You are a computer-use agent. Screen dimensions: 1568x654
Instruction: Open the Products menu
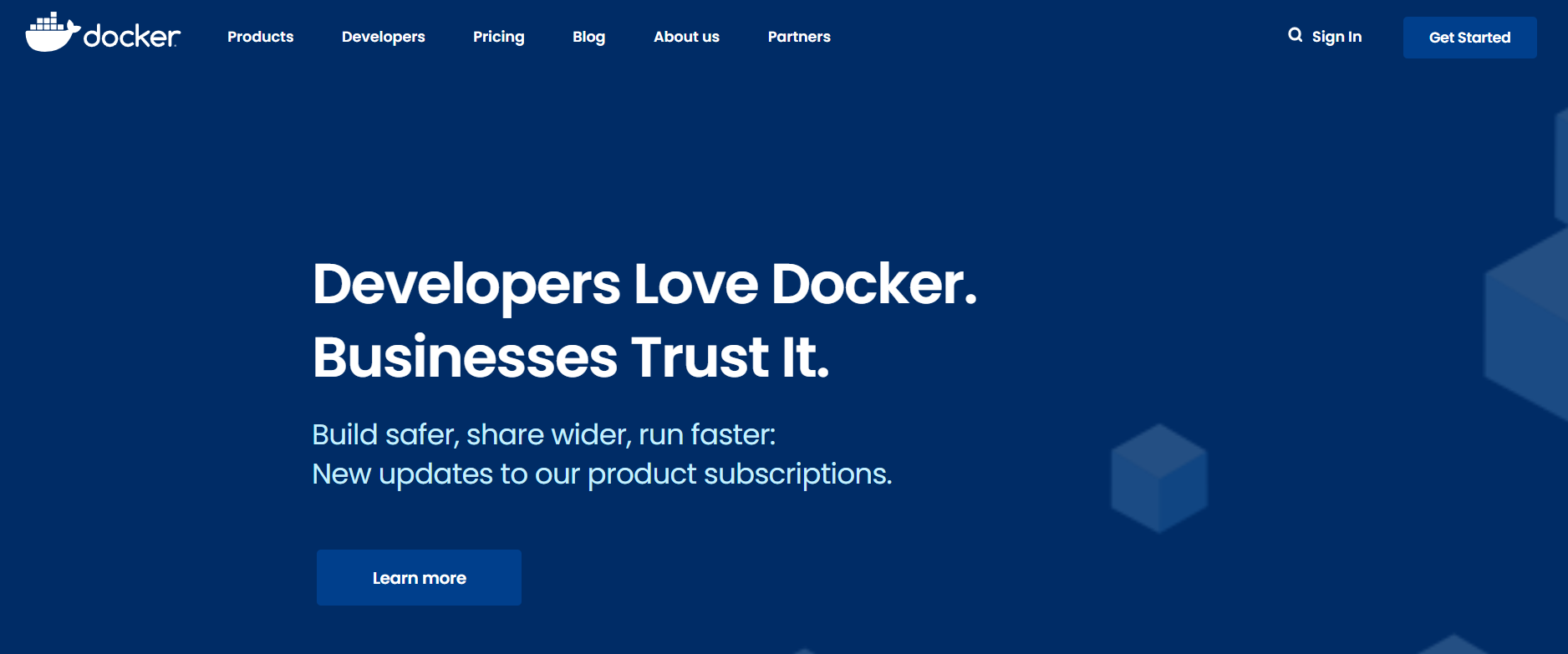pyautogui.click(x=260, y=37)
